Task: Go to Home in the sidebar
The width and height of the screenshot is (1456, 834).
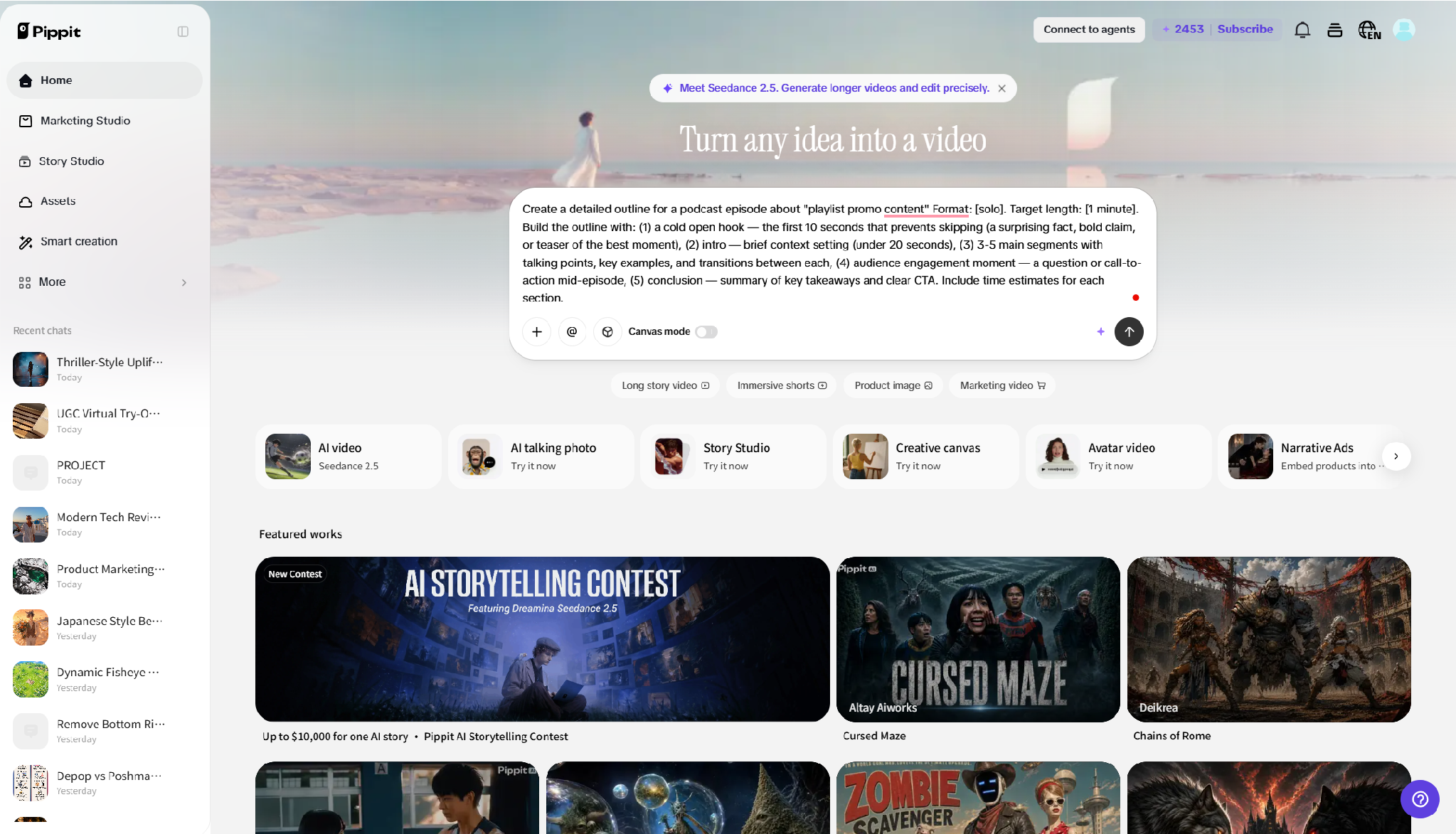Action: 105,80
